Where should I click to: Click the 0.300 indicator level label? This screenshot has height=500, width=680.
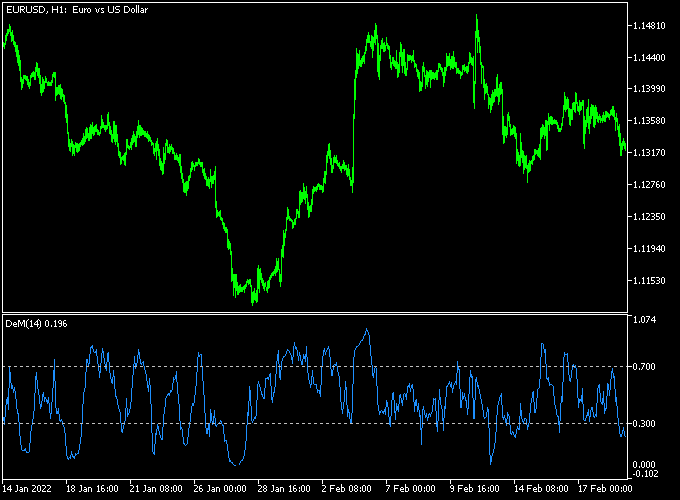pos(644,424)
